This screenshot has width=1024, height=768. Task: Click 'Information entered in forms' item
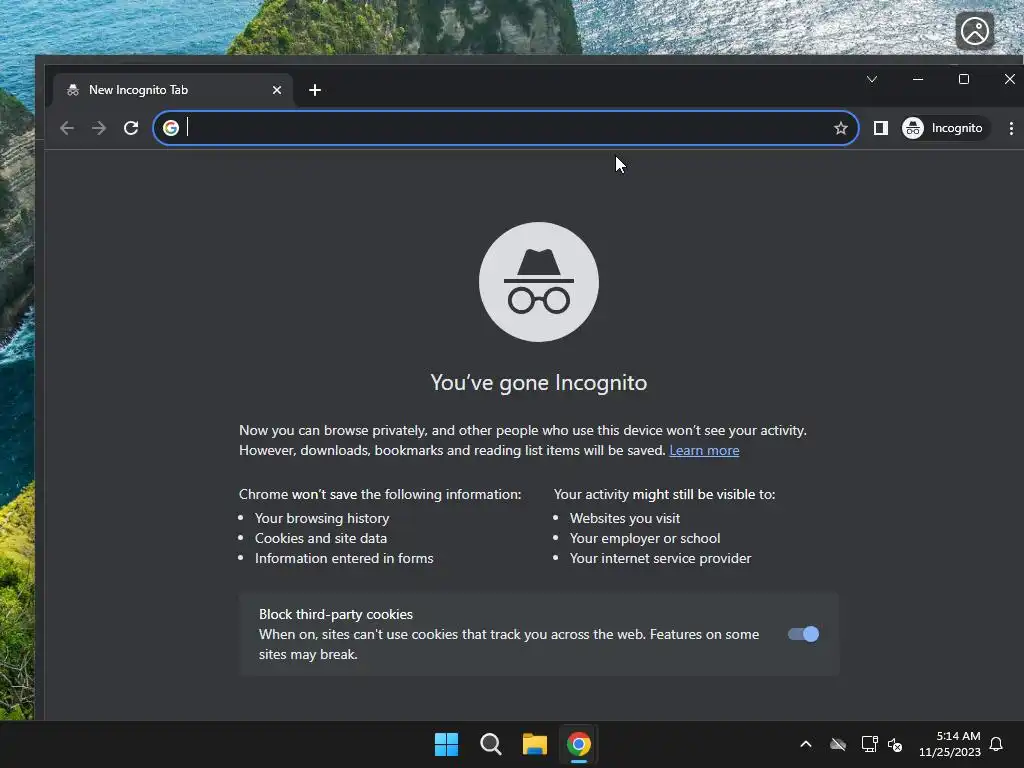(344, 558)
